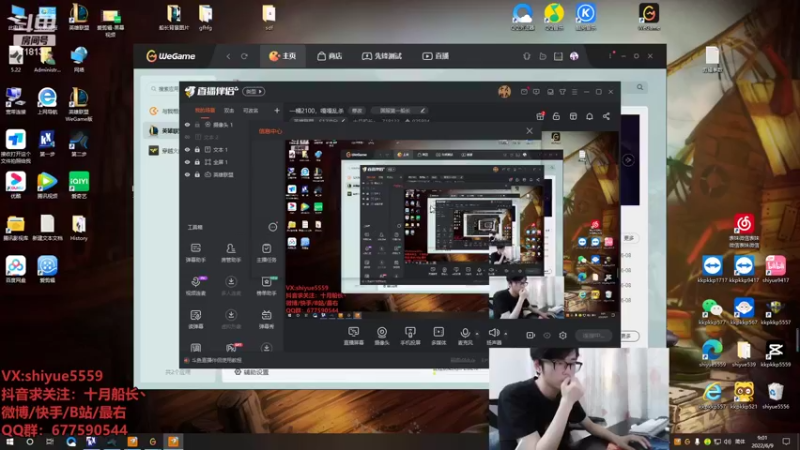Add a screen capture source from bottom bar
The image size is (800, 450).
[354, 336]
